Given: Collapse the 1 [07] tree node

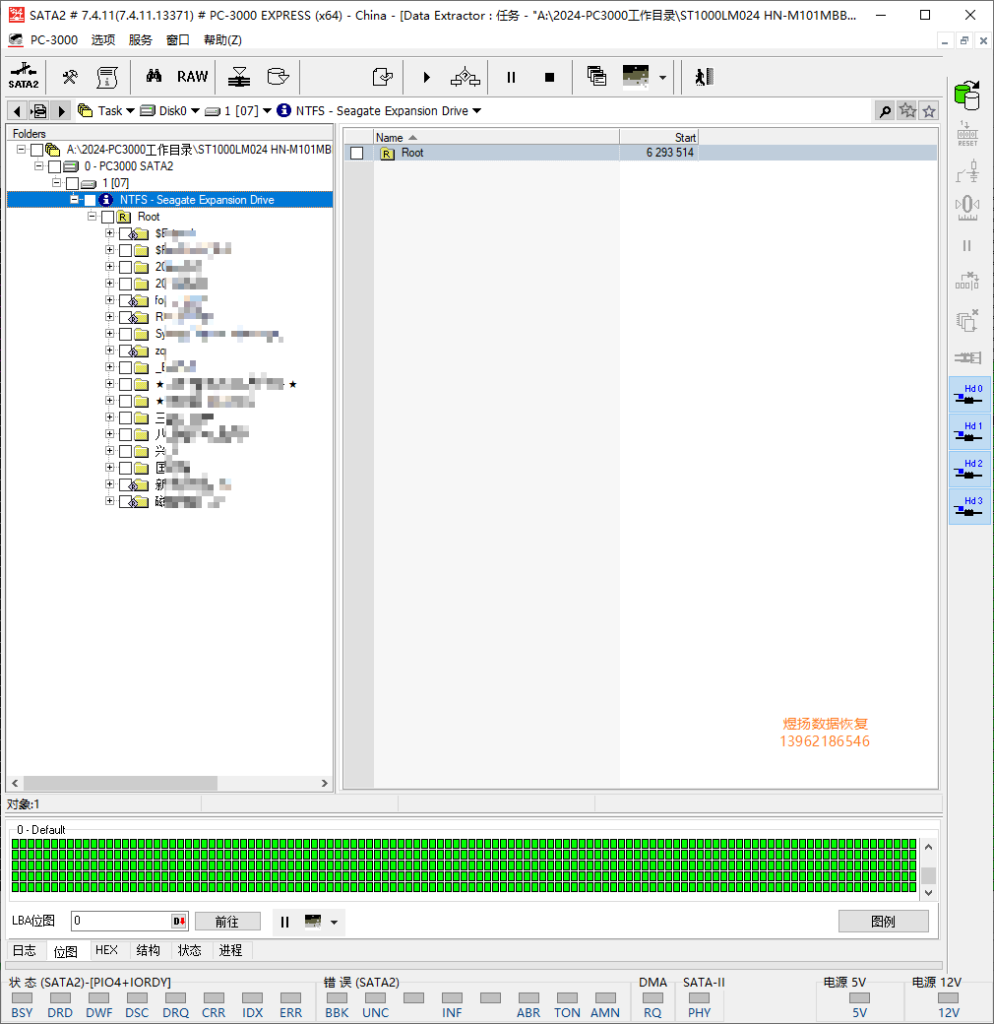Looking at the screenshot, I should (x=56, y=183).
